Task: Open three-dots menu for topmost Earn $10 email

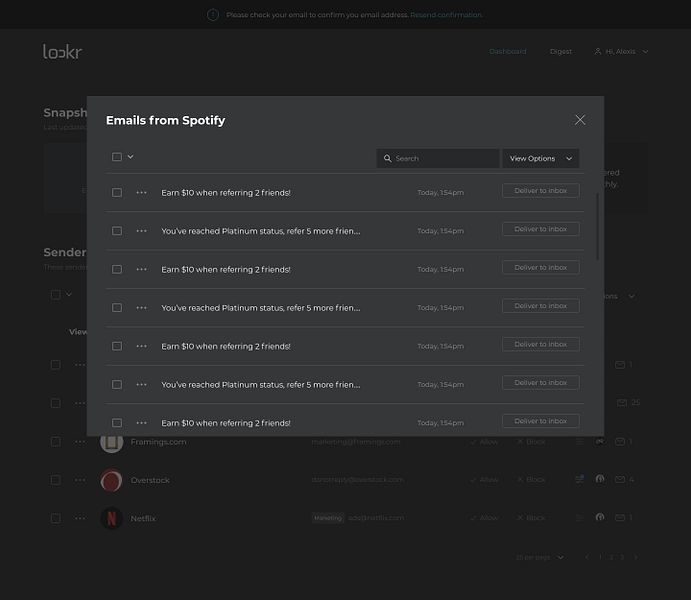Action: 141,193
